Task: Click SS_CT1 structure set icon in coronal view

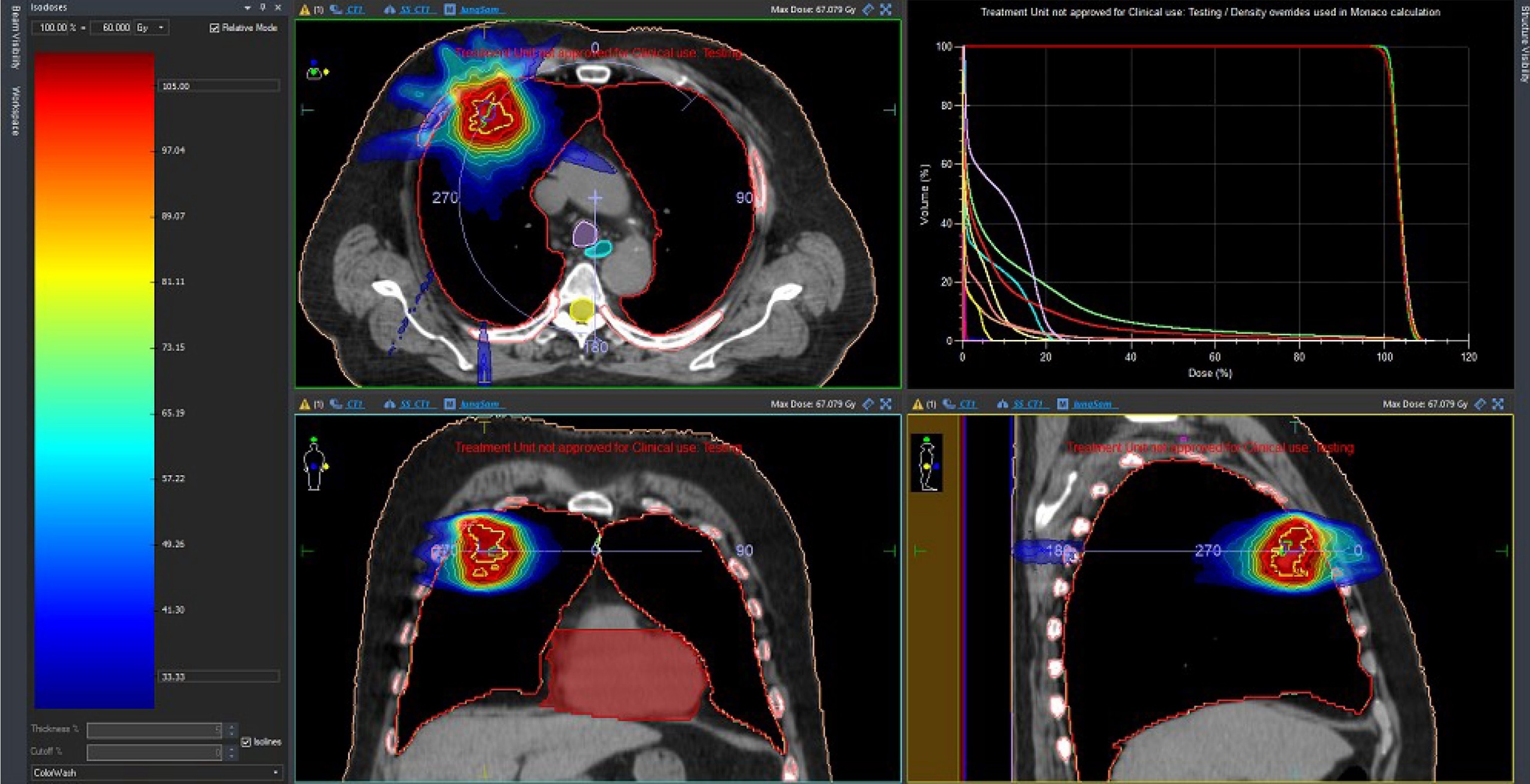Action: (x=390, y=405)
